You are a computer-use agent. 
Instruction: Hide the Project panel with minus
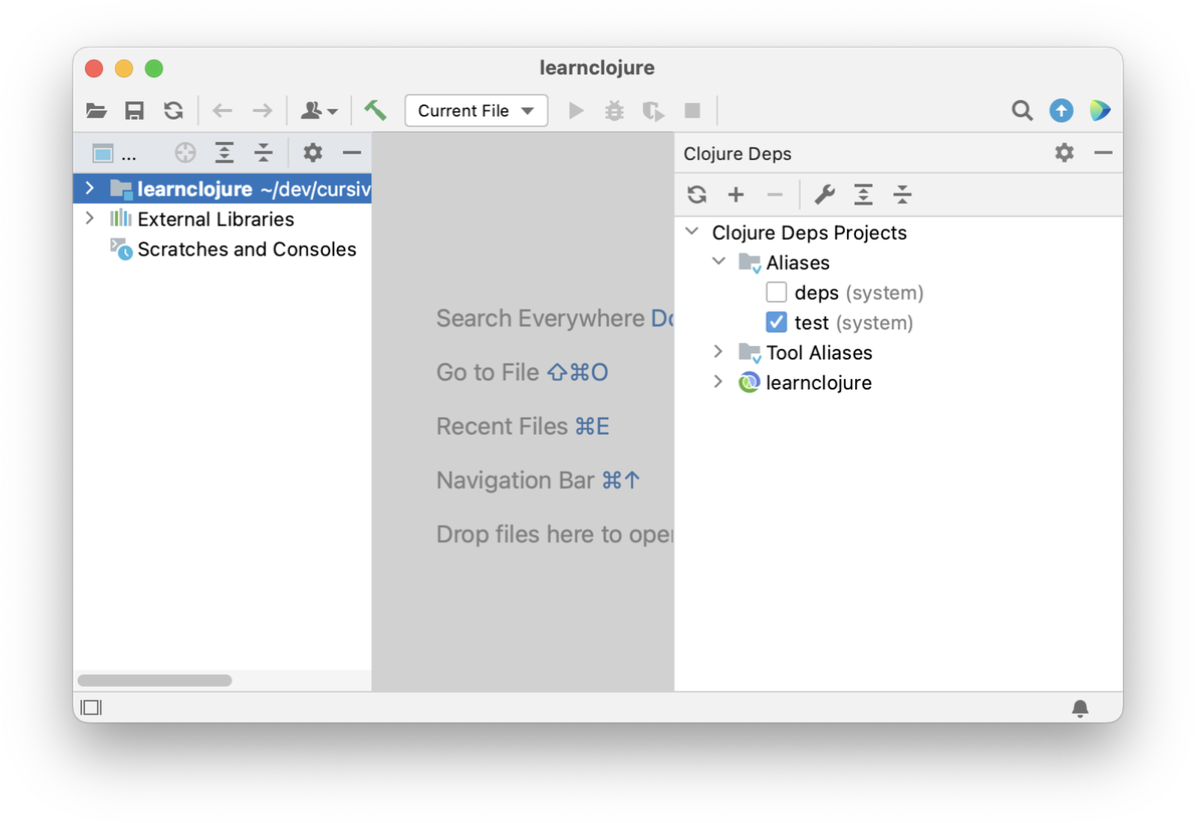click(x=352, y=153)
